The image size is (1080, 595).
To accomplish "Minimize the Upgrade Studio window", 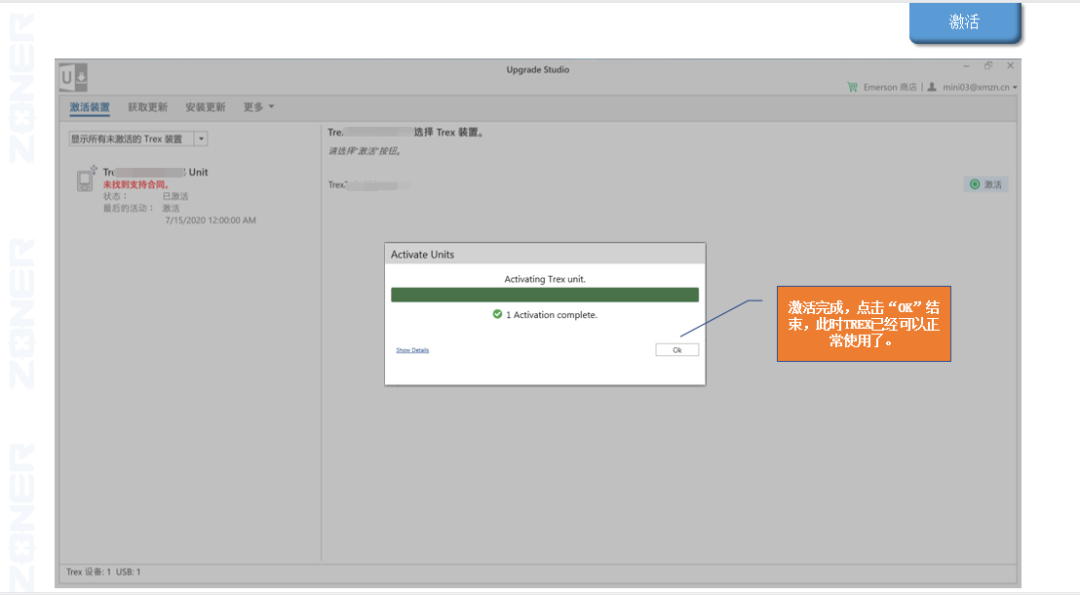I will coord(966,66).
